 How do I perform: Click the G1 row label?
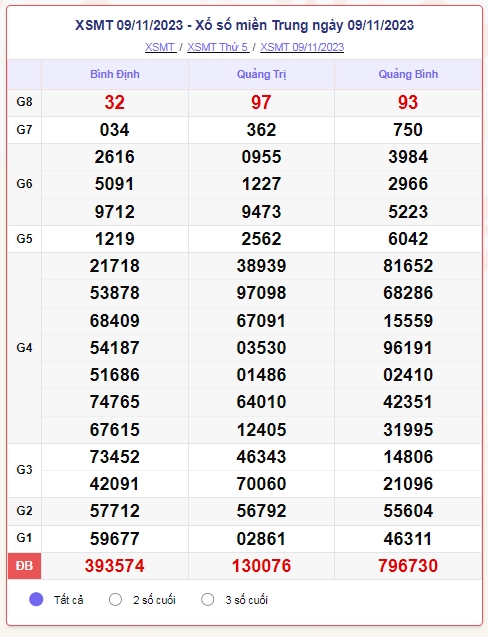pos(24,538)
